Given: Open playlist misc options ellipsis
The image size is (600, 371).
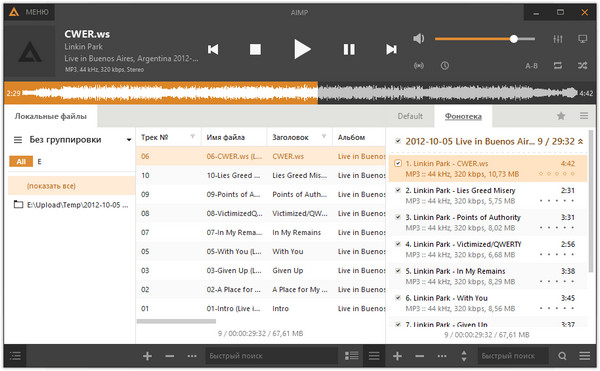Looking at the screenshot, I should click(x=442, y=356).
